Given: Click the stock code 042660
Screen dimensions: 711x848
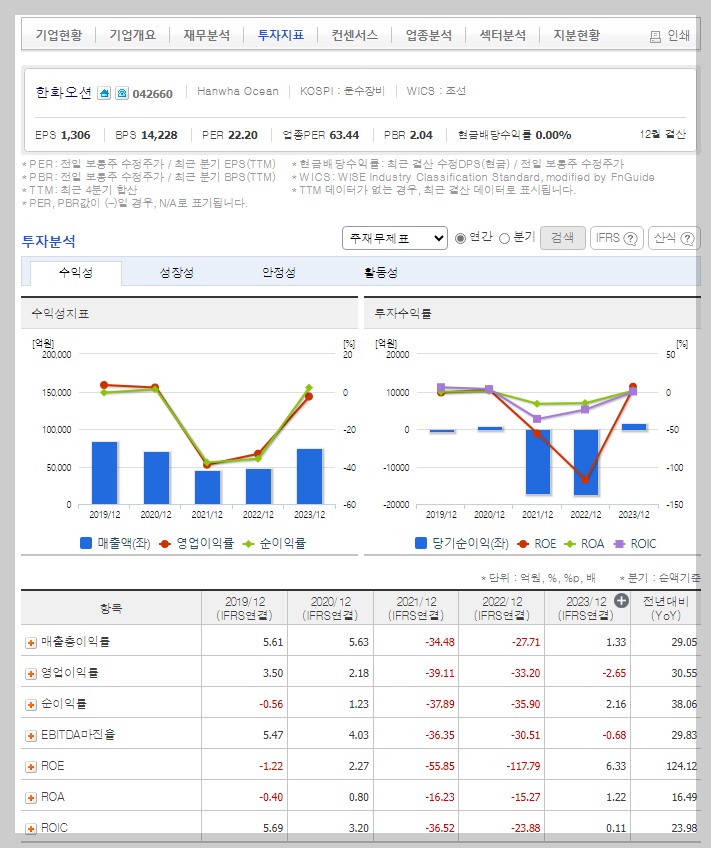Looking at the screenshot, I should [152, 94].
